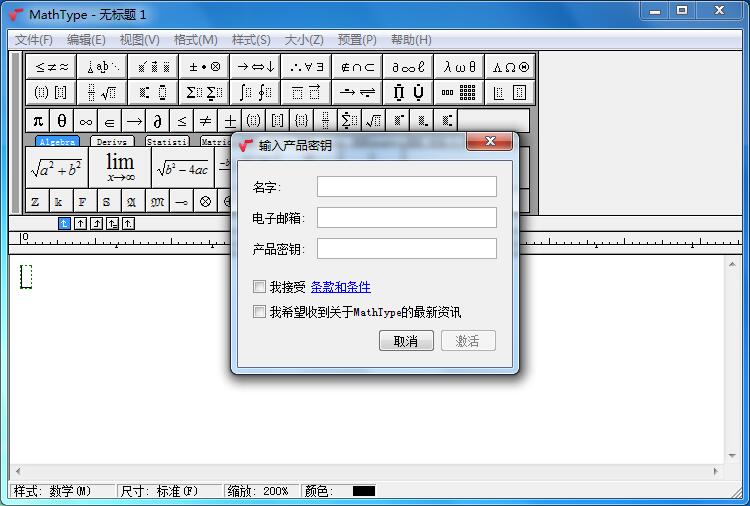Screen dimensions: 750x506
Task: Click the 取消 cancel button
Action: tap(406, 341)
